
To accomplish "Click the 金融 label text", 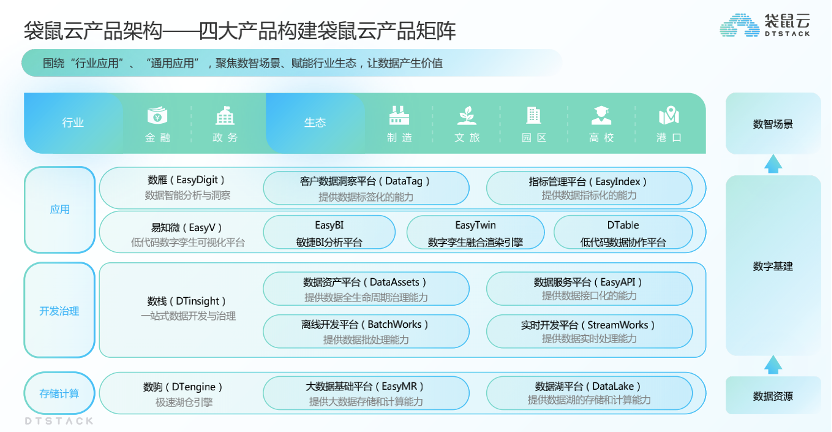I will point(158,137).
